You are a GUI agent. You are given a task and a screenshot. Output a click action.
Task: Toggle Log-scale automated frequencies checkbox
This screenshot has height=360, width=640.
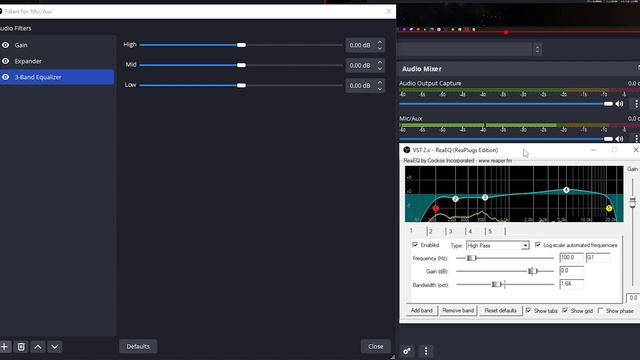coord(538,244)
